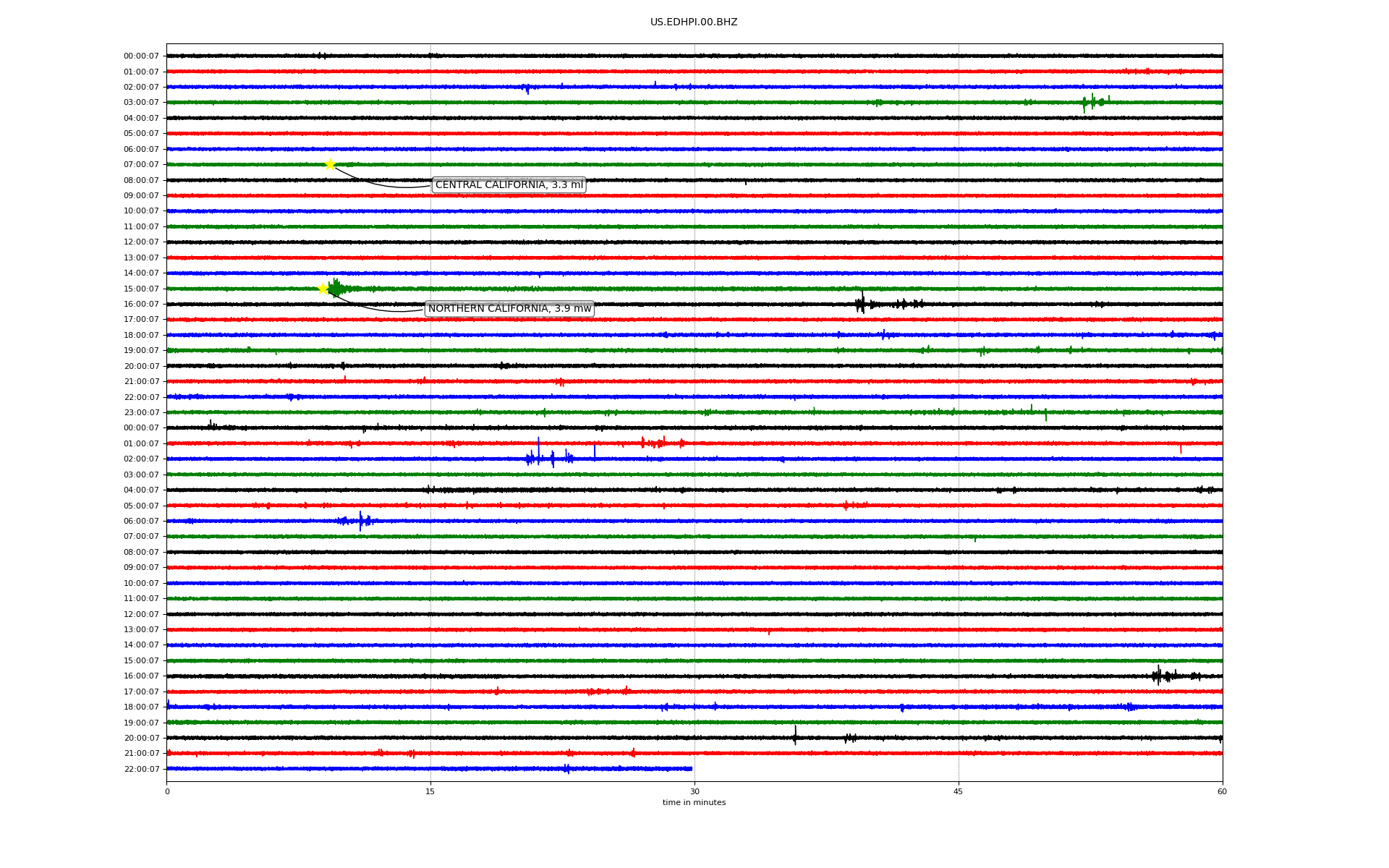Click the 'time in minutes' axis label
The width and height of the screenshot is (1389, 868).
(693, 803)
